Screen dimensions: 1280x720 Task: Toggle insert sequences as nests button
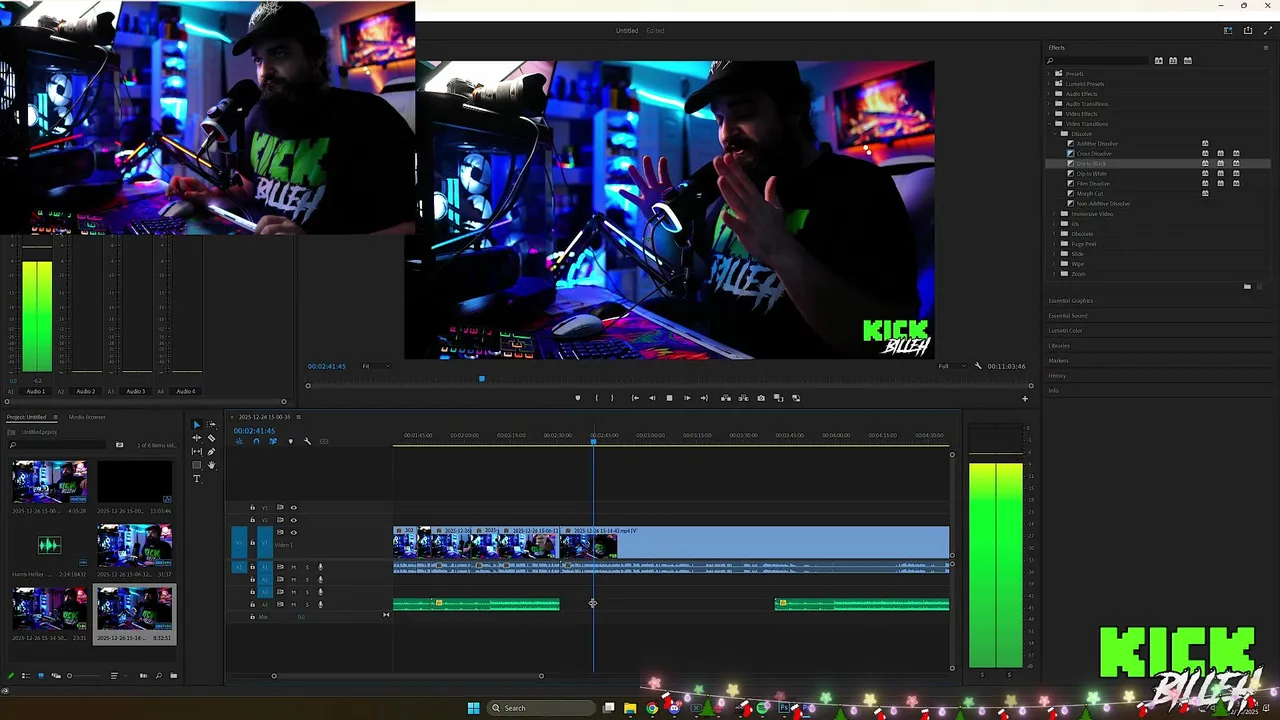(x=239, y=441)
